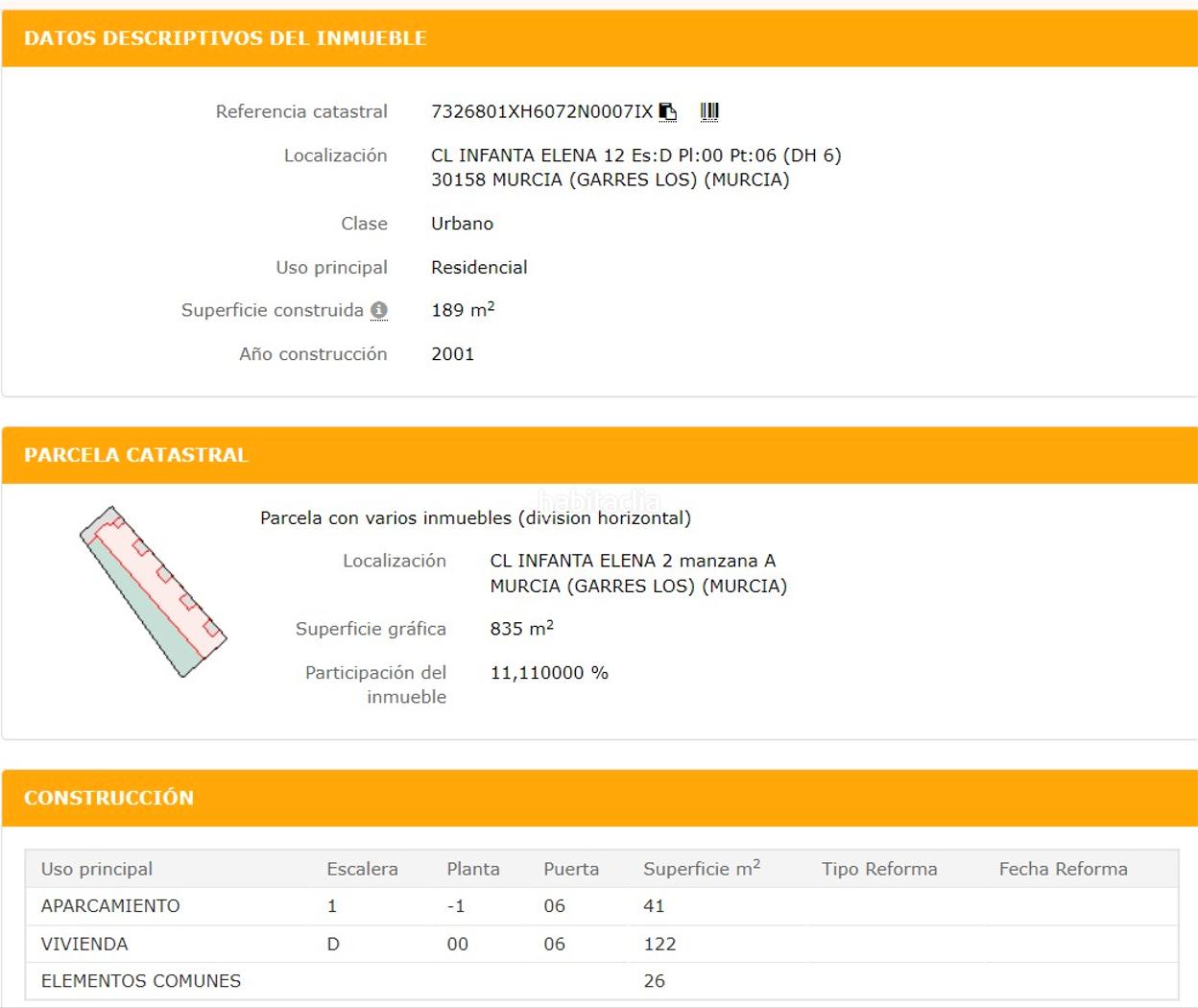Image resolution: width=1198 pixels, height=1008 pixels.
Task: Open the Superficie construida info icon
Action: click(379, 310)
